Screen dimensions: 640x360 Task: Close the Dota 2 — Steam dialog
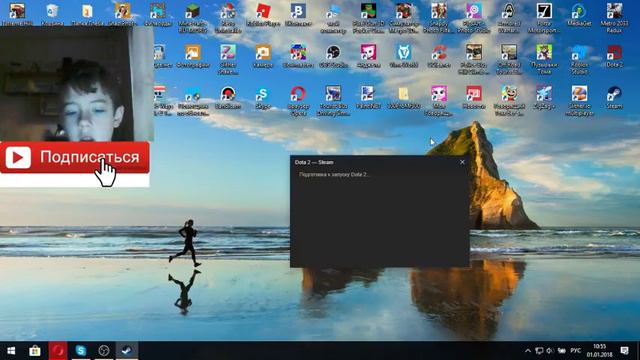click(462, 162)
